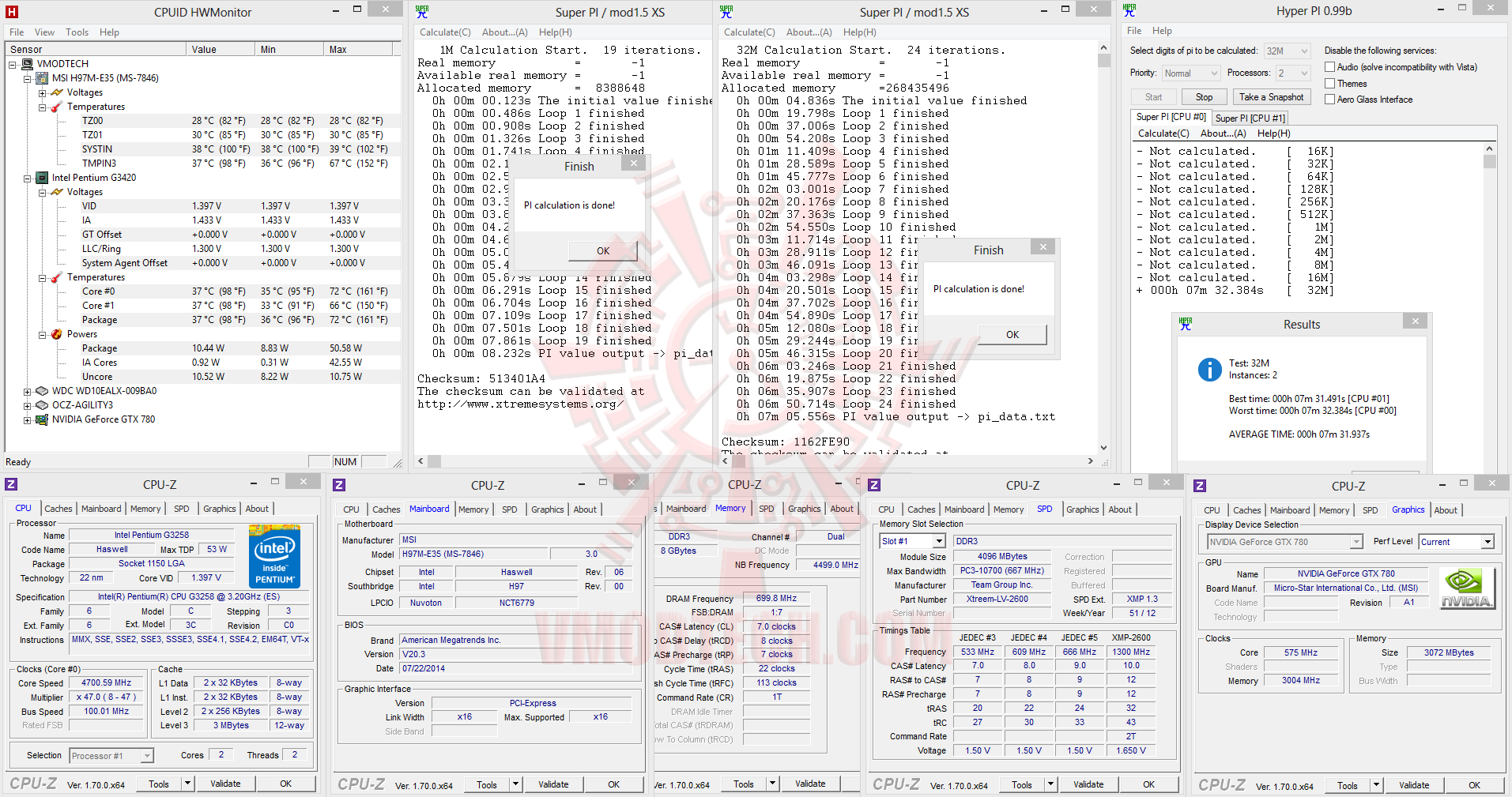Tick the Themes checkbox in Hyper PI
Viewport: 1512px width, 797px height.
click(x=1330, y=84)
